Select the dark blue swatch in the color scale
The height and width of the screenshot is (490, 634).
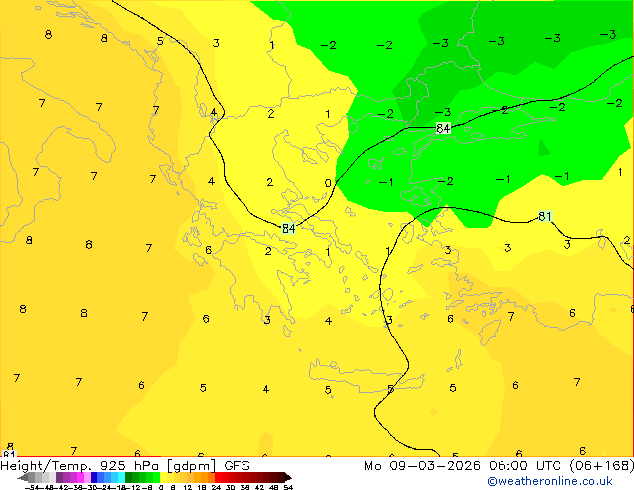(94, 478)
